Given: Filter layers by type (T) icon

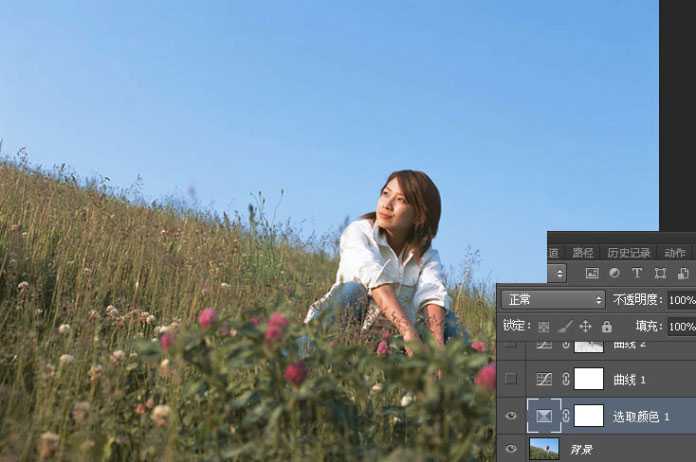Looking at the screenshot, I should (x=637, y=273).
